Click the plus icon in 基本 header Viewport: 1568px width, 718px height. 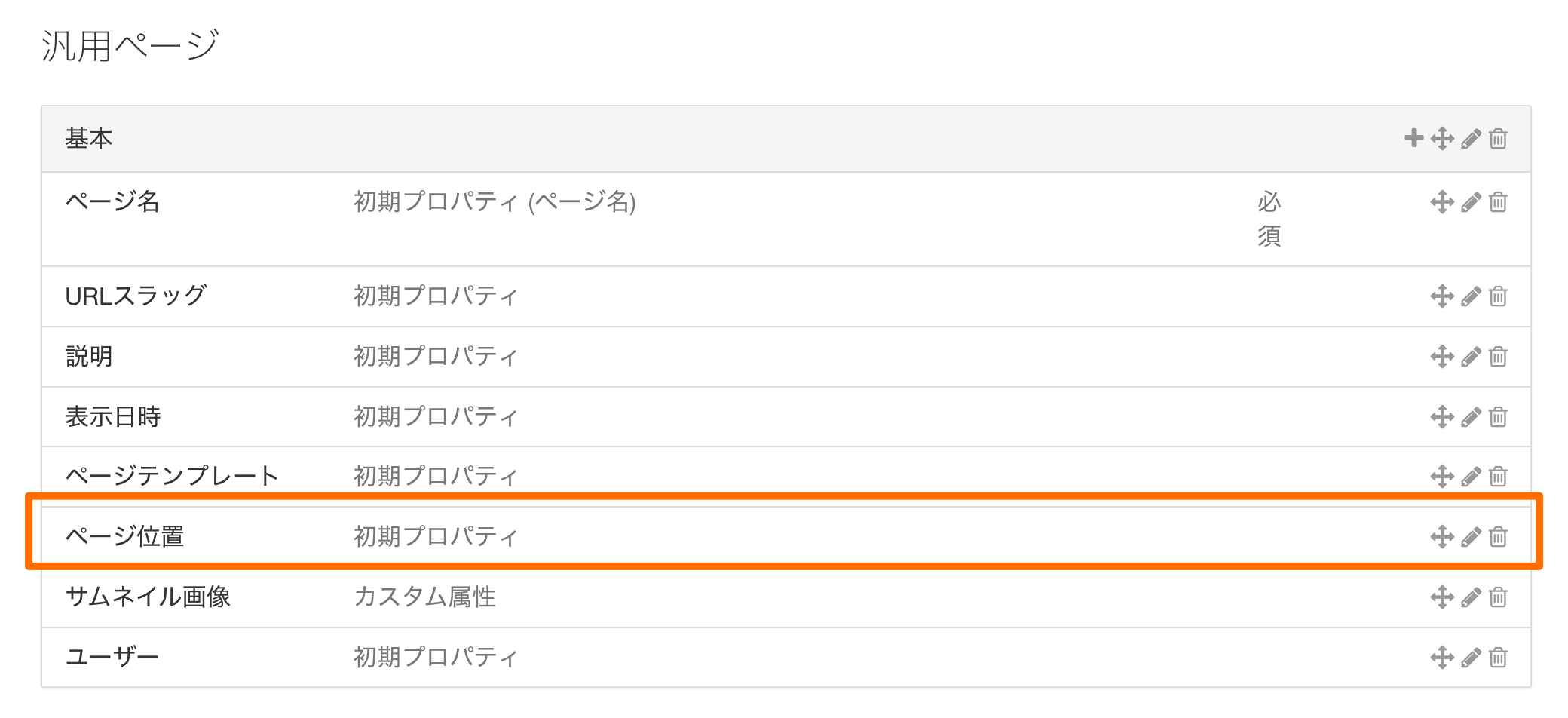[1413, 138]
